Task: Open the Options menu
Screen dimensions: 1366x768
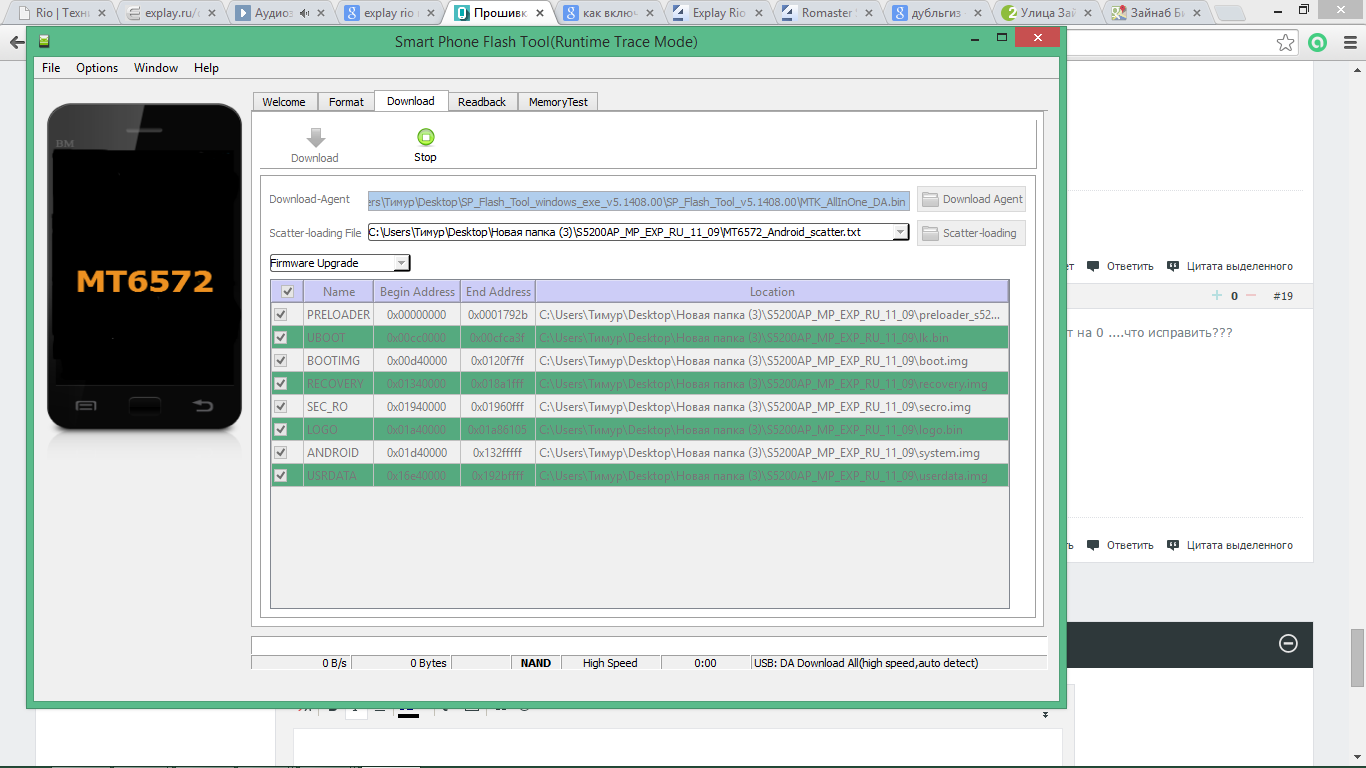Action: pos(97,68)
